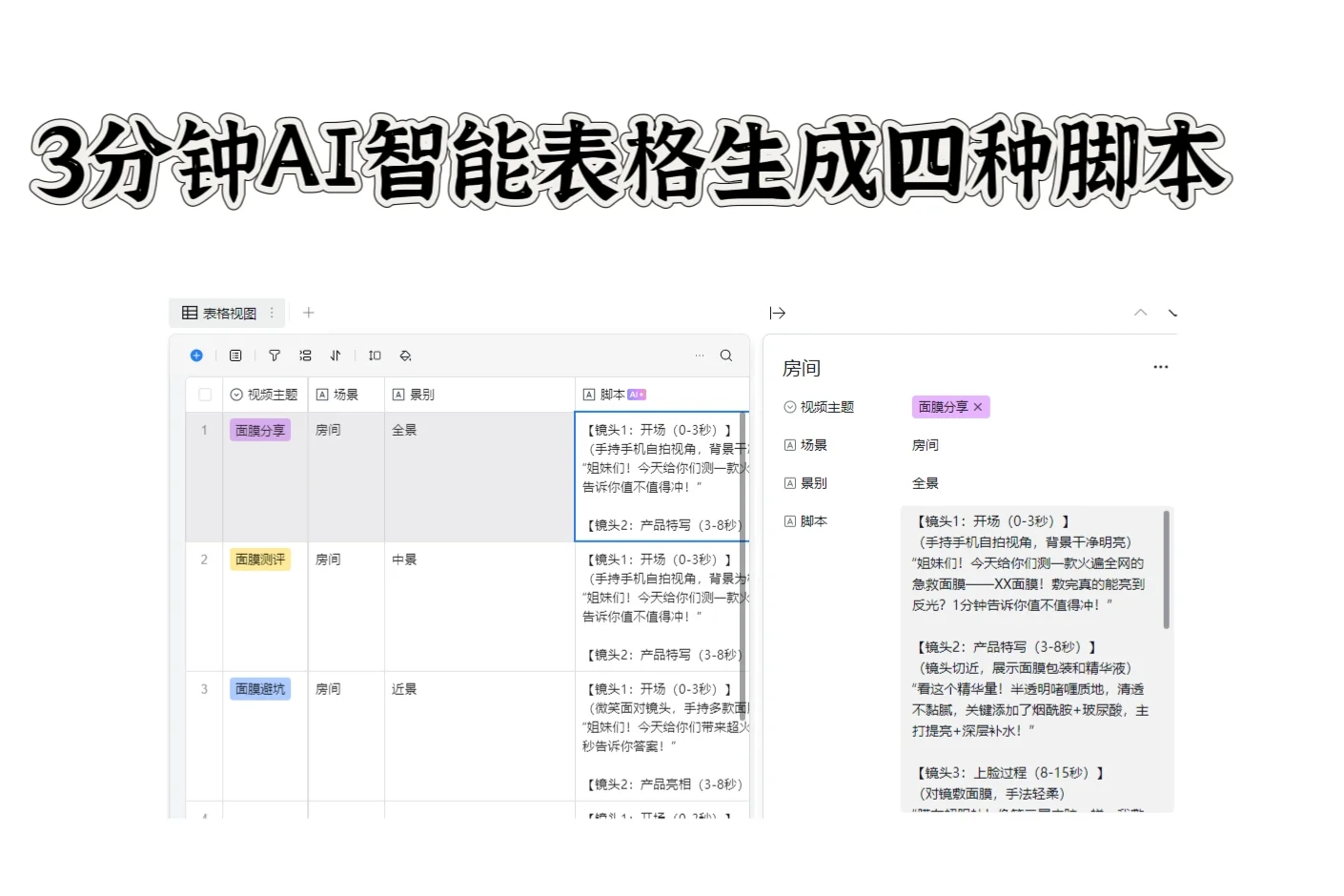Open the filter tool in the toolbar

tap(275, 356)
